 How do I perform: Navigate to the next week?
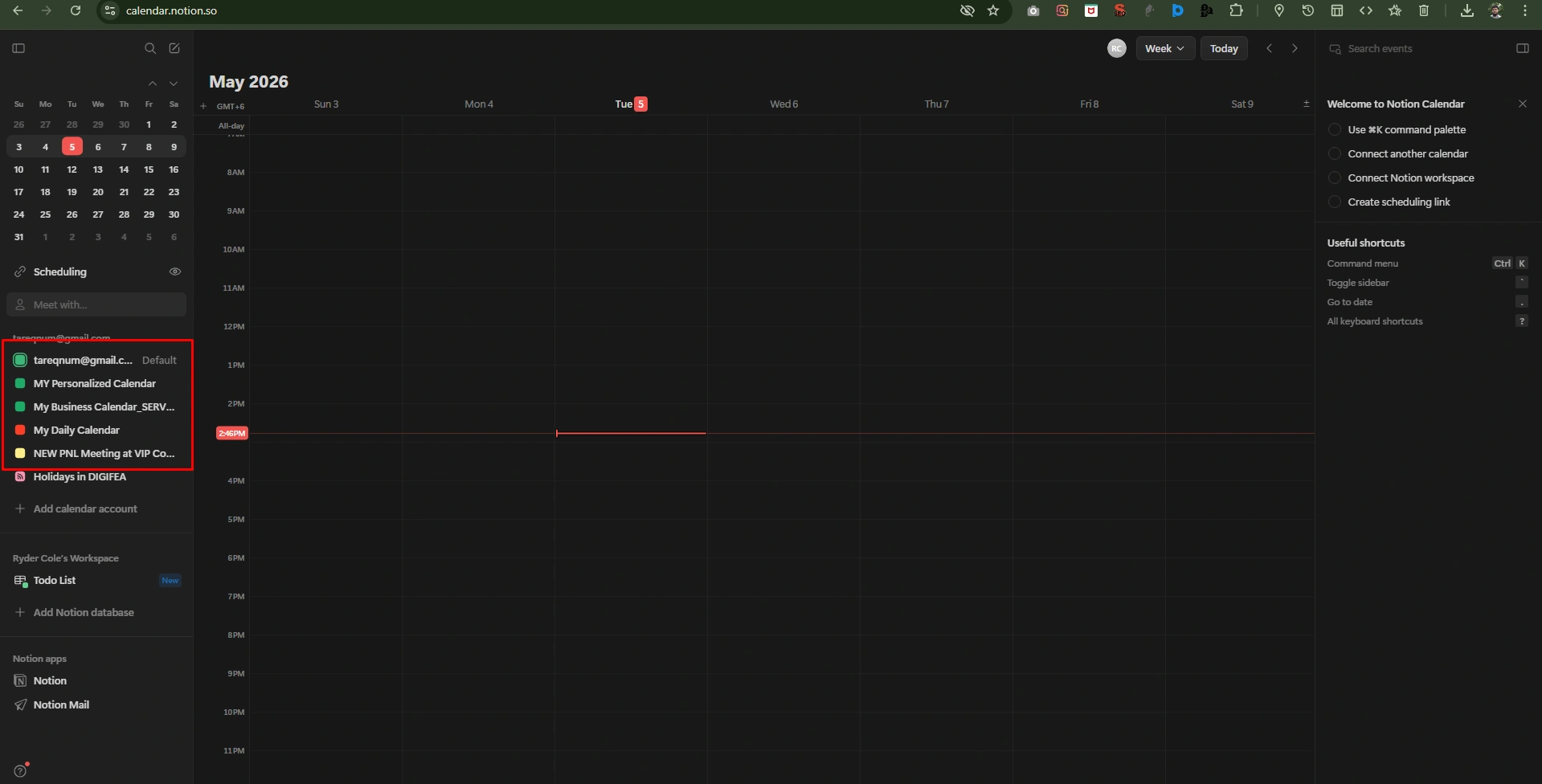point(1295,48)
